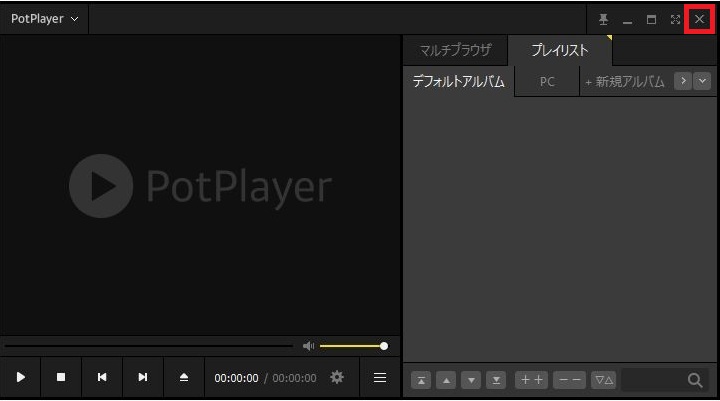Skip to the previous track
The width and height of the screenshot is (720, 401).
(102, 377)
